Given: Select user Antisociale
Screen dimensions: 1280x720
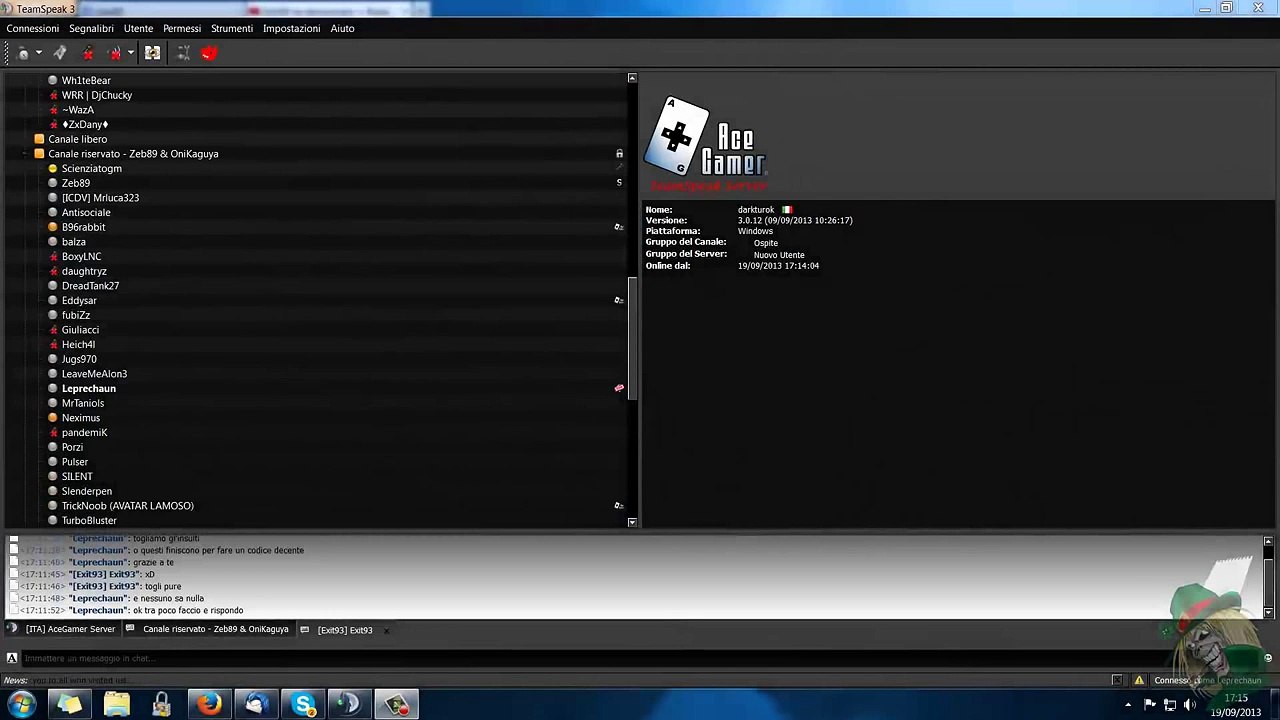Looking at the screenshot, I should click(86, 212).
